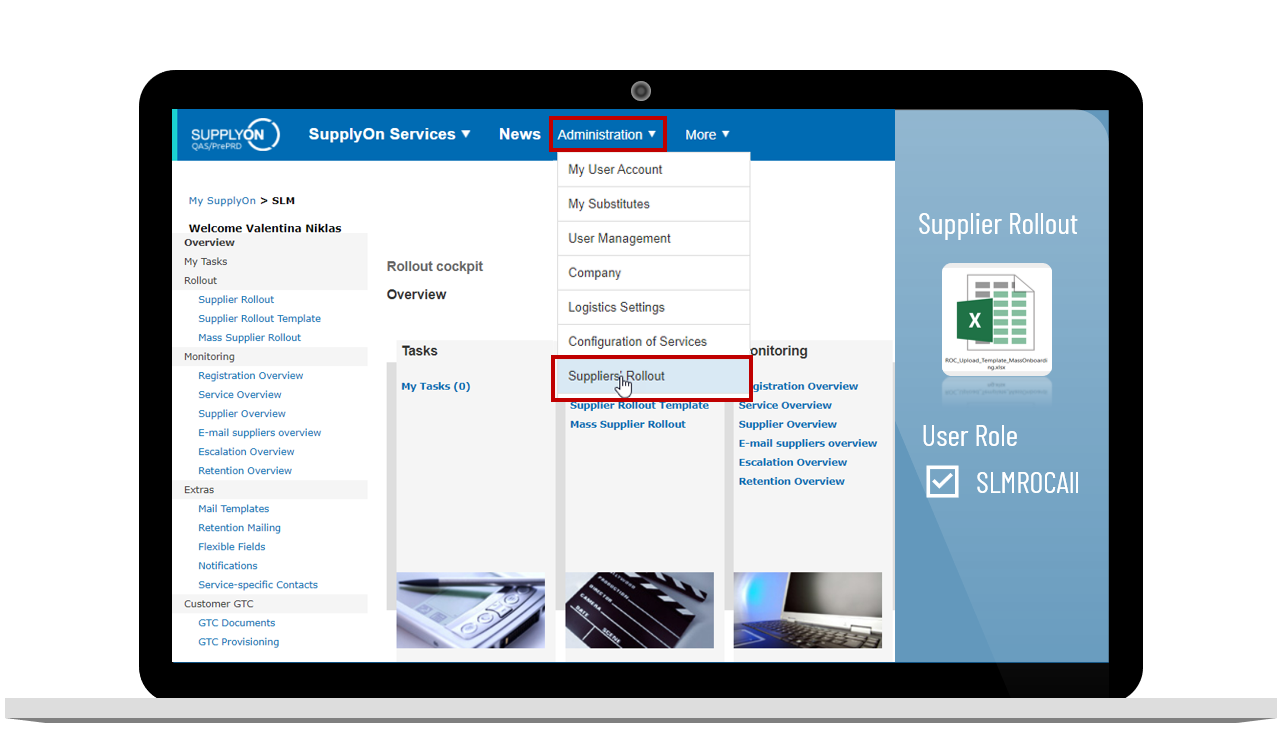Image resolution: width=1287 pixels, height=729 pixels.
Task: Click the SupplyOn logo
Action: tap(235, 135)
